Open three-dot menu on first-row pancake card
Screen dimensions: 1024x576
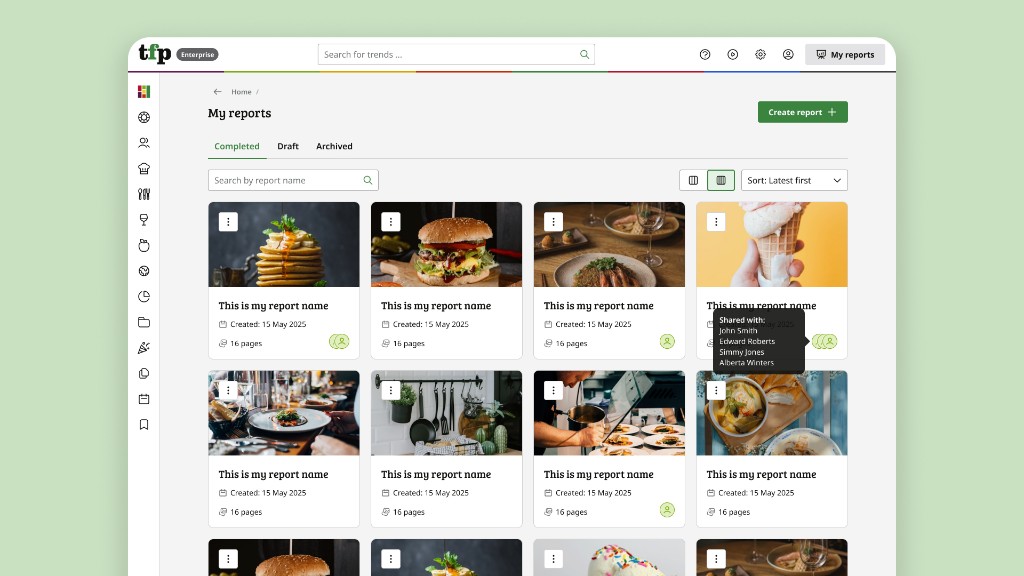pos(228,222)
